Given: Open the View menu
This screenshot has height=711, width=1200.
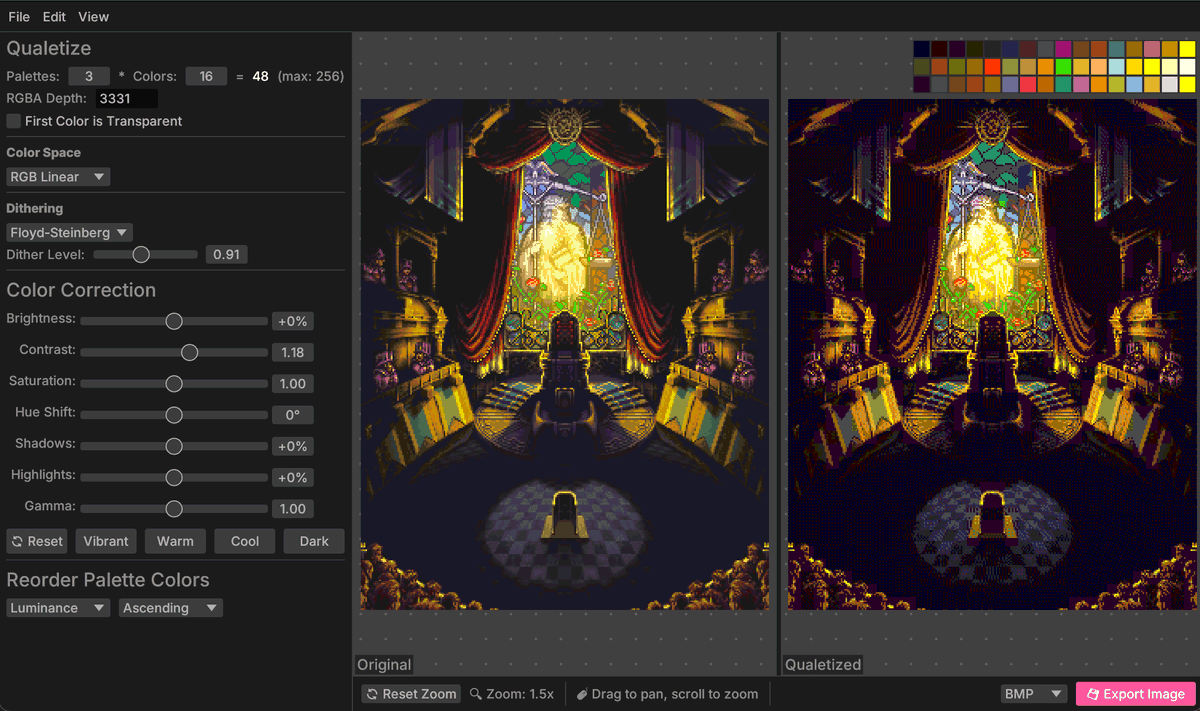Looking at the screenshot, I should click(93, 16).
